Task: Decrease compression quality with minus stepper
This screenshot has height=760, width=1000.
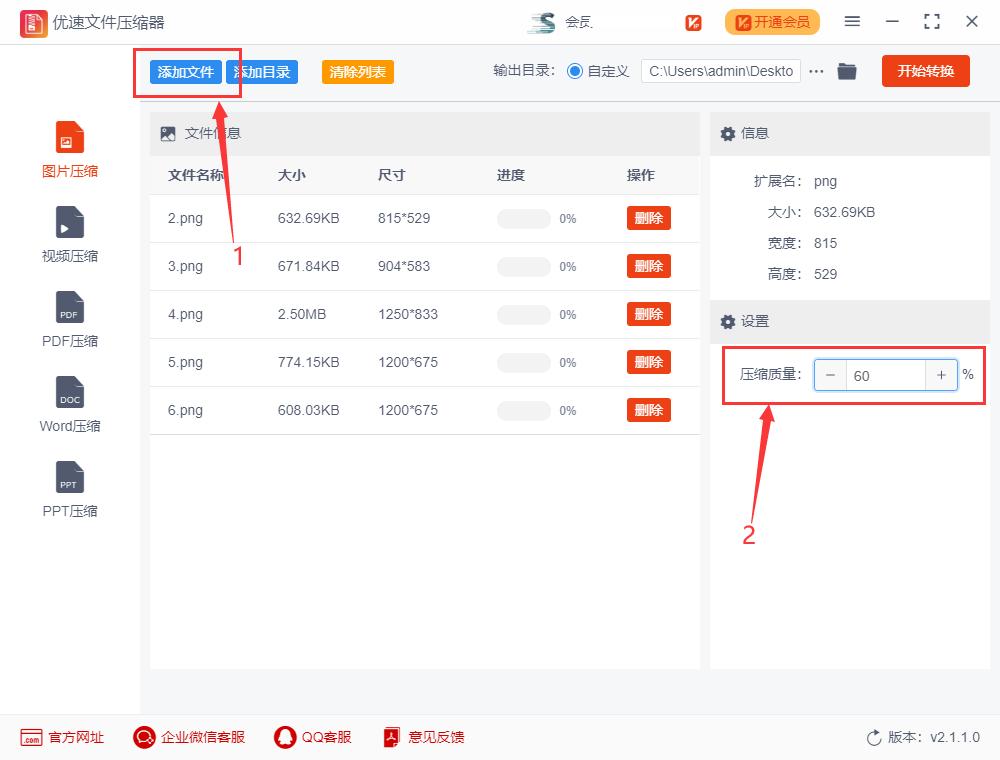Action: 830,374
